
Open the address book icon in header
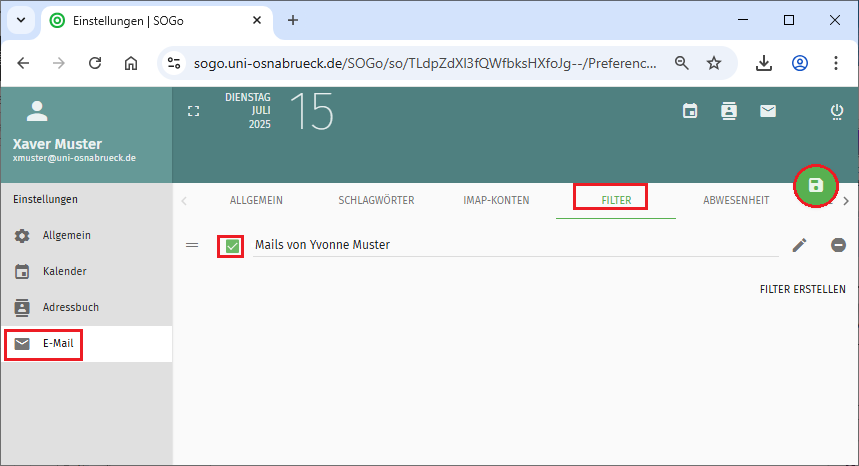click(729, 111)
